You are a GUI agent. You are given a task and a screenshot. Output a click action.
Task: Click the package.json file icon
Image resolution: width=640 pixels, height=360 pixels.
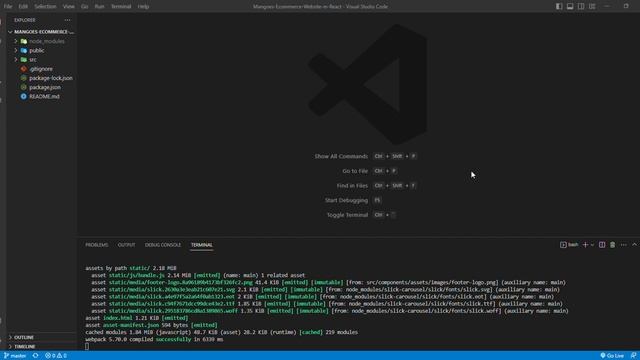[24, 87]
